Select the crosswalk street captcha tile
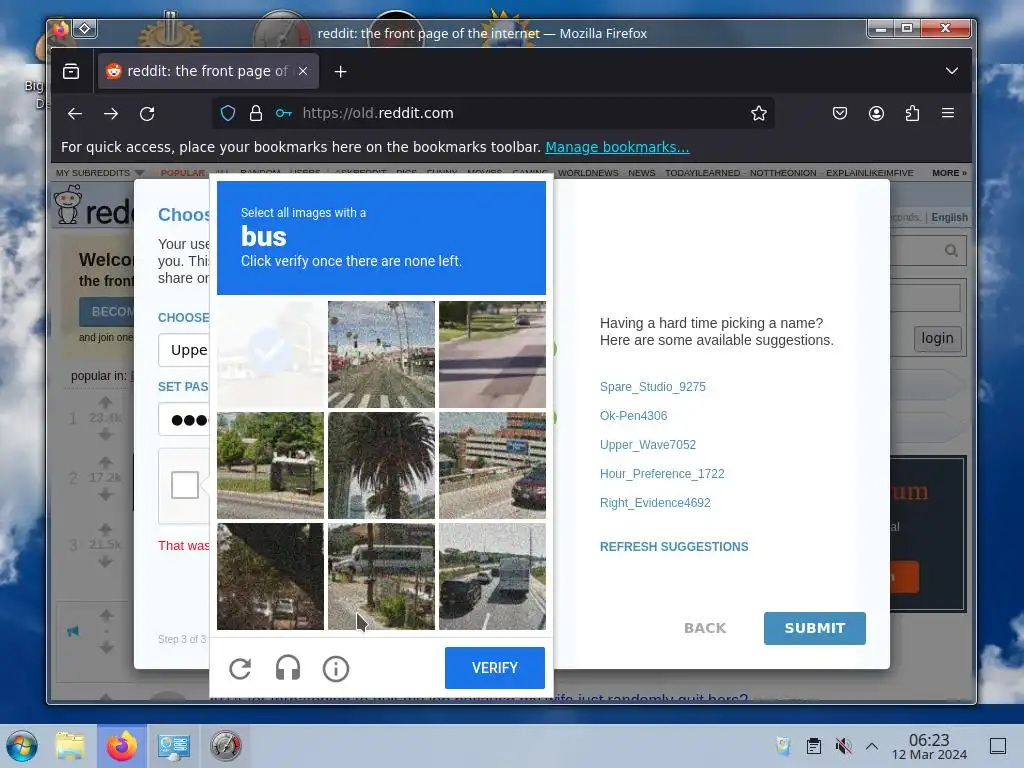 point(381,354)
